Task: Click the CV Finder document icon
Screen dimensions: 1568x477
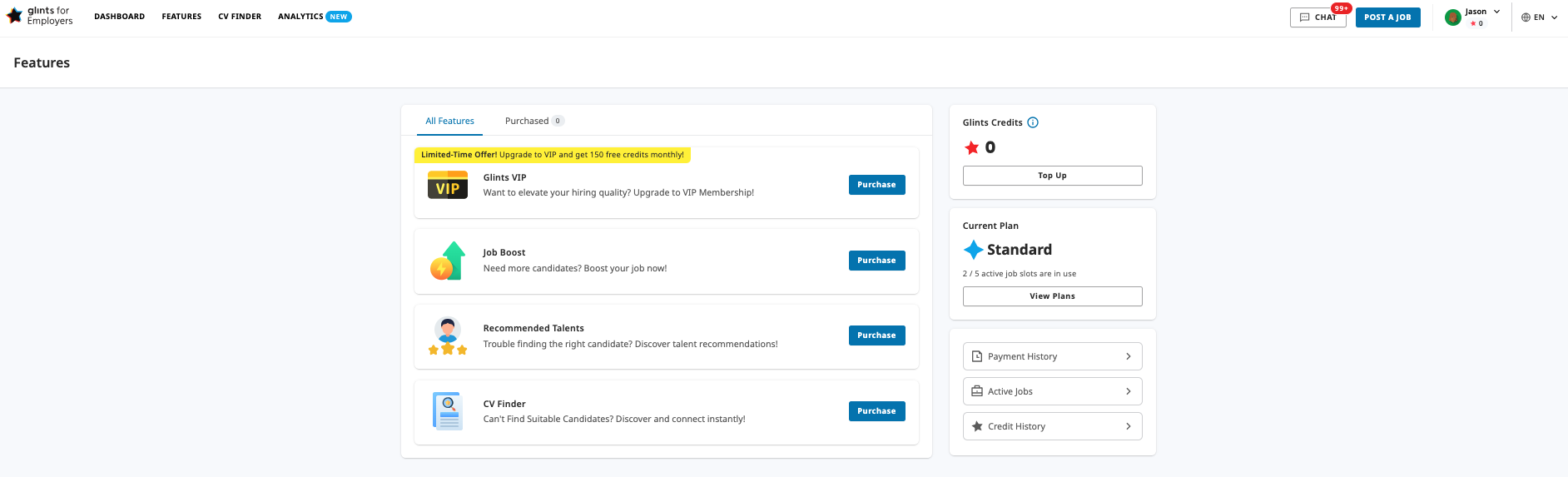Action: click(448, 411)
